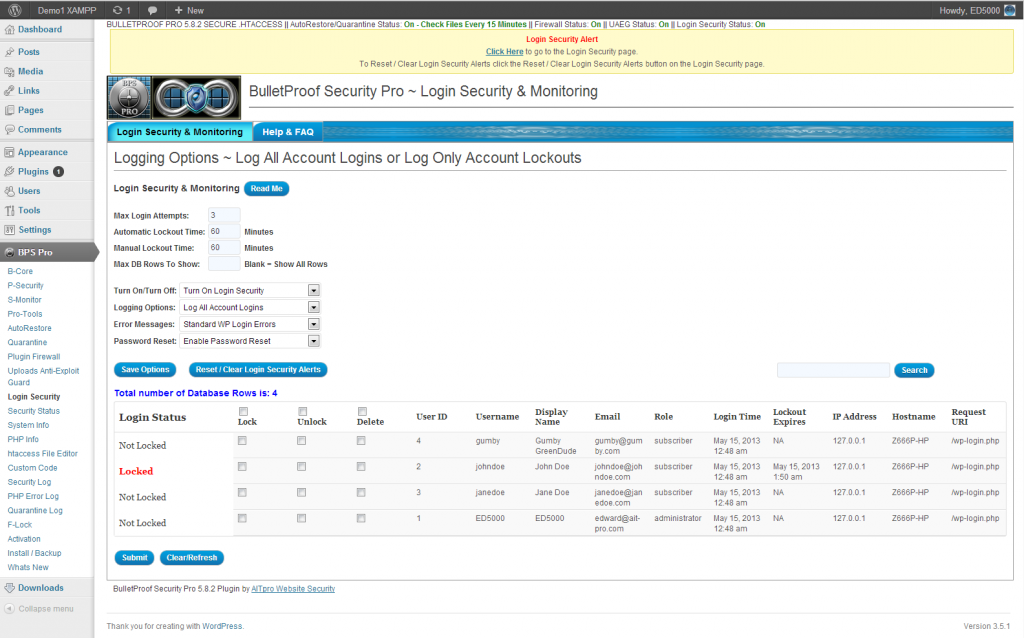Click the WordPress logo in admin bar
1024x638 pixels.
(x=14, y=8)
